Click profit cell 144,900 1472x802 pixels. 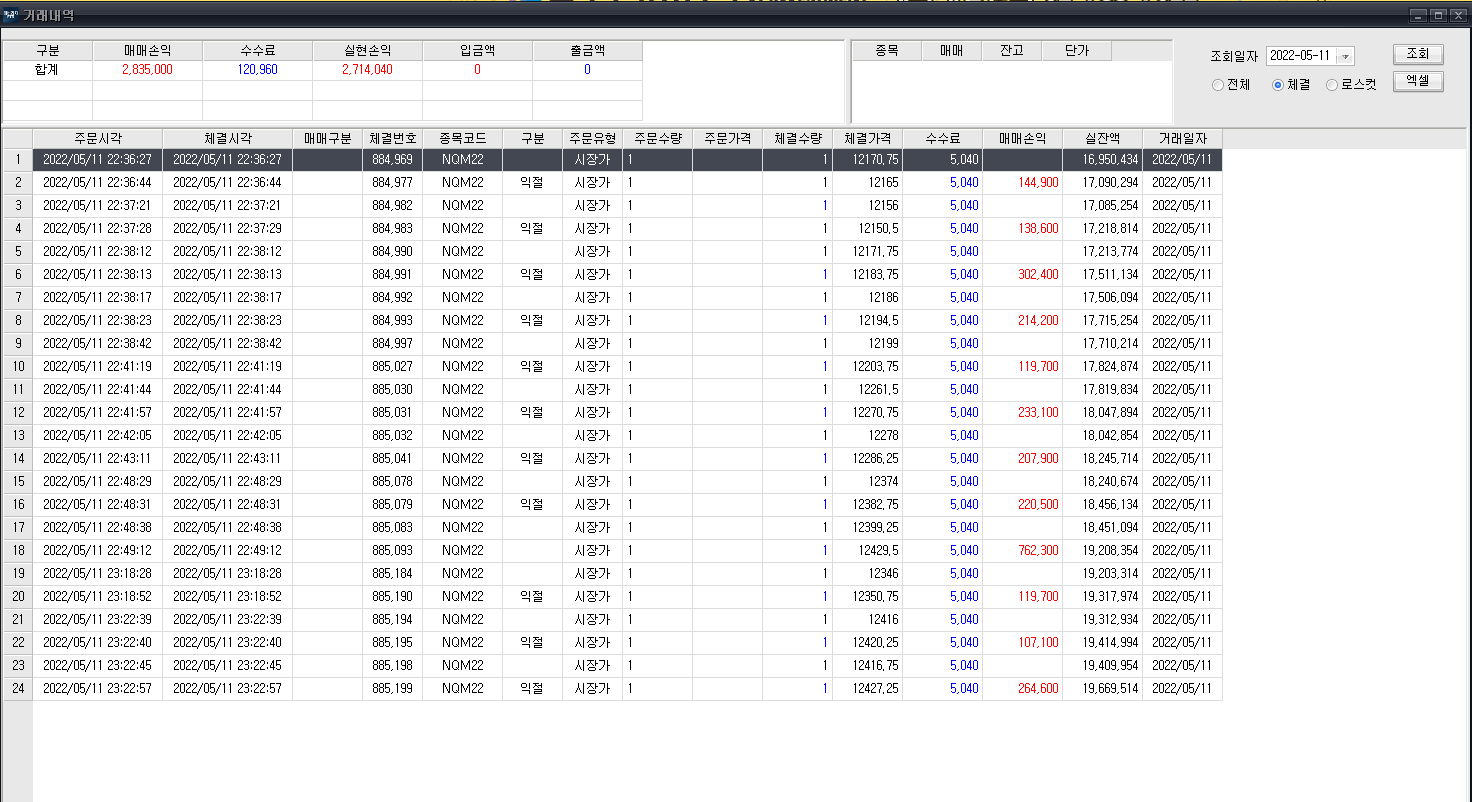pos(1022,183)
